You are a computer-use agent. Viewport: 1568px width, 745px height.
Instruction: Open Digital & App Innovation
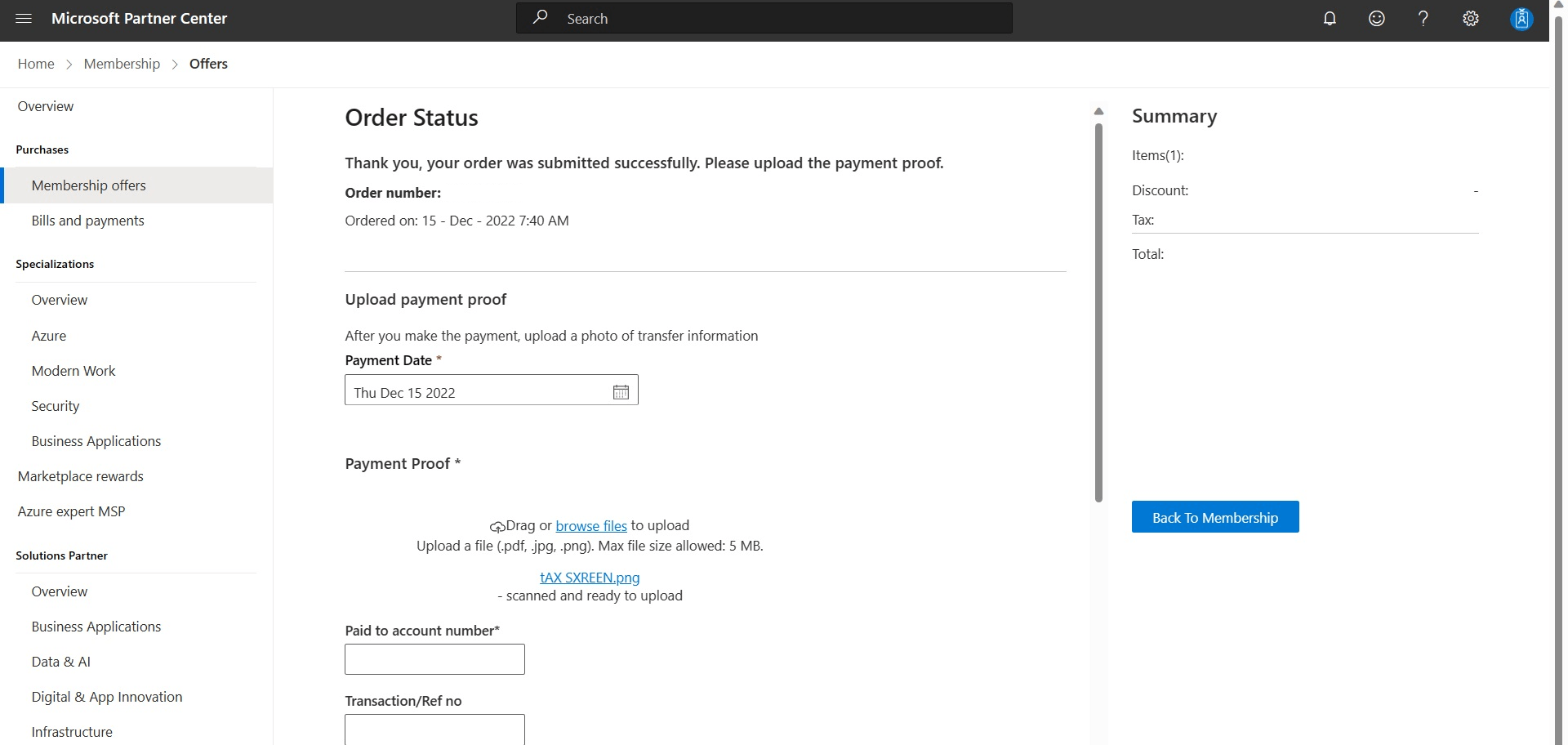click(106, 697)
